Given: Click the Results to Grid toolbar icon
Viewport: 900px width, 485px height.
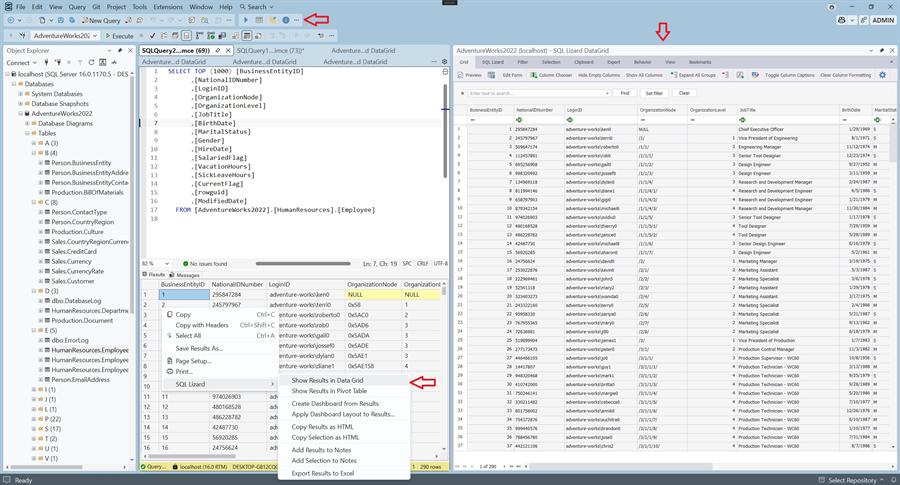Looking at the screenshot, I should pyautogui.click(x=246, y=36).
